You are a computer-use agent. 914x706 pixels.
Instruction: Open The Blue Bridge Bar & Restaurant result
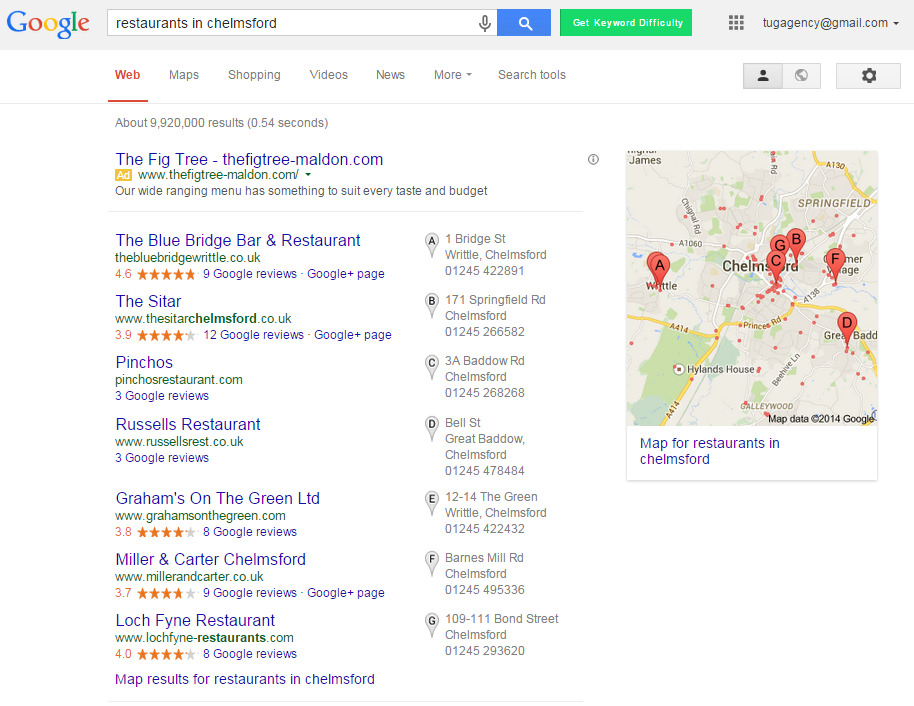pyautogui.click(x=238, y=240)
